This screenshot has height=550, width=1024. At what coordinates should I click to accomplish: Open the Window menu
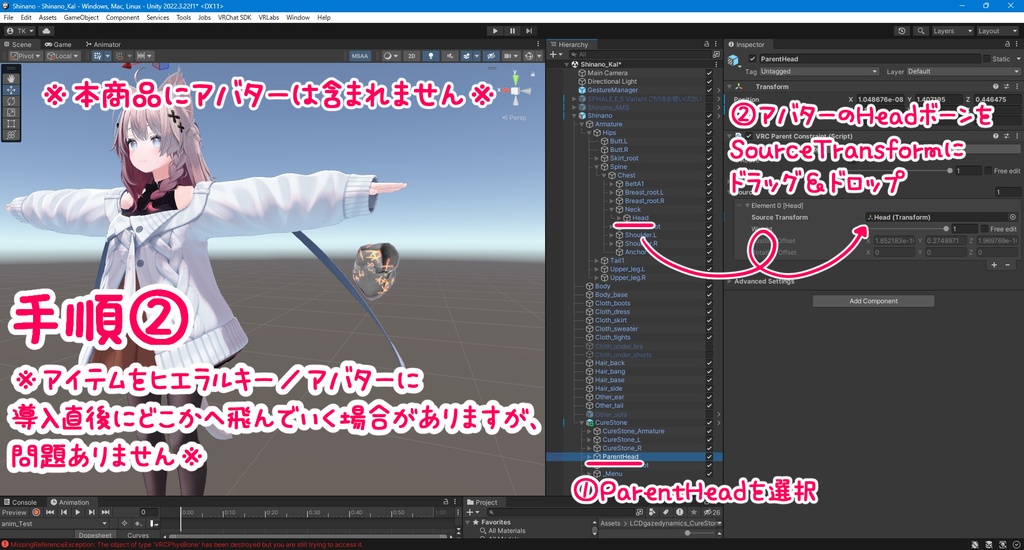[x=298, y=18]
